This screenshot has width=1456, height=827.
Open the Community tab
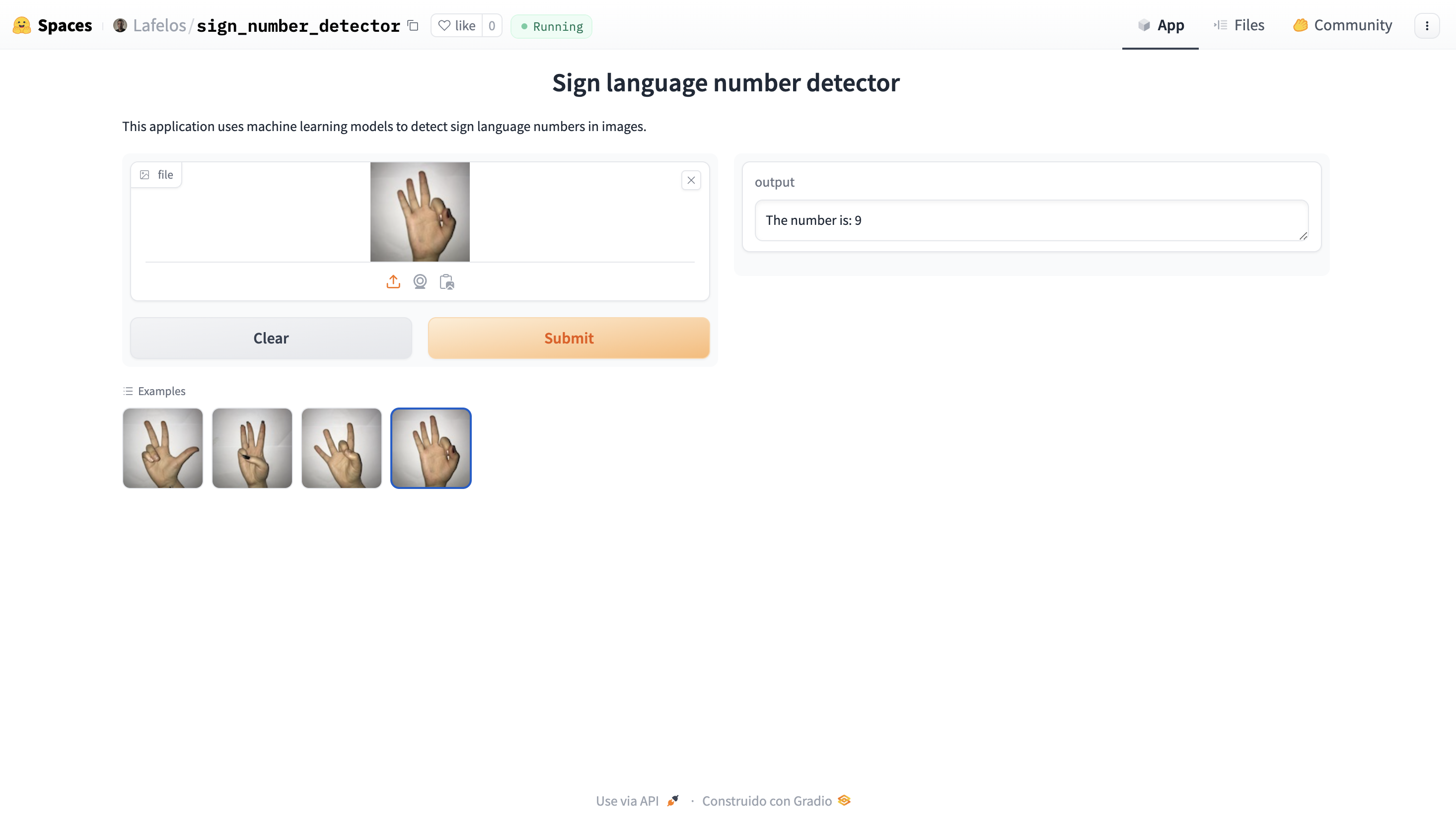tap(1342, 25)
